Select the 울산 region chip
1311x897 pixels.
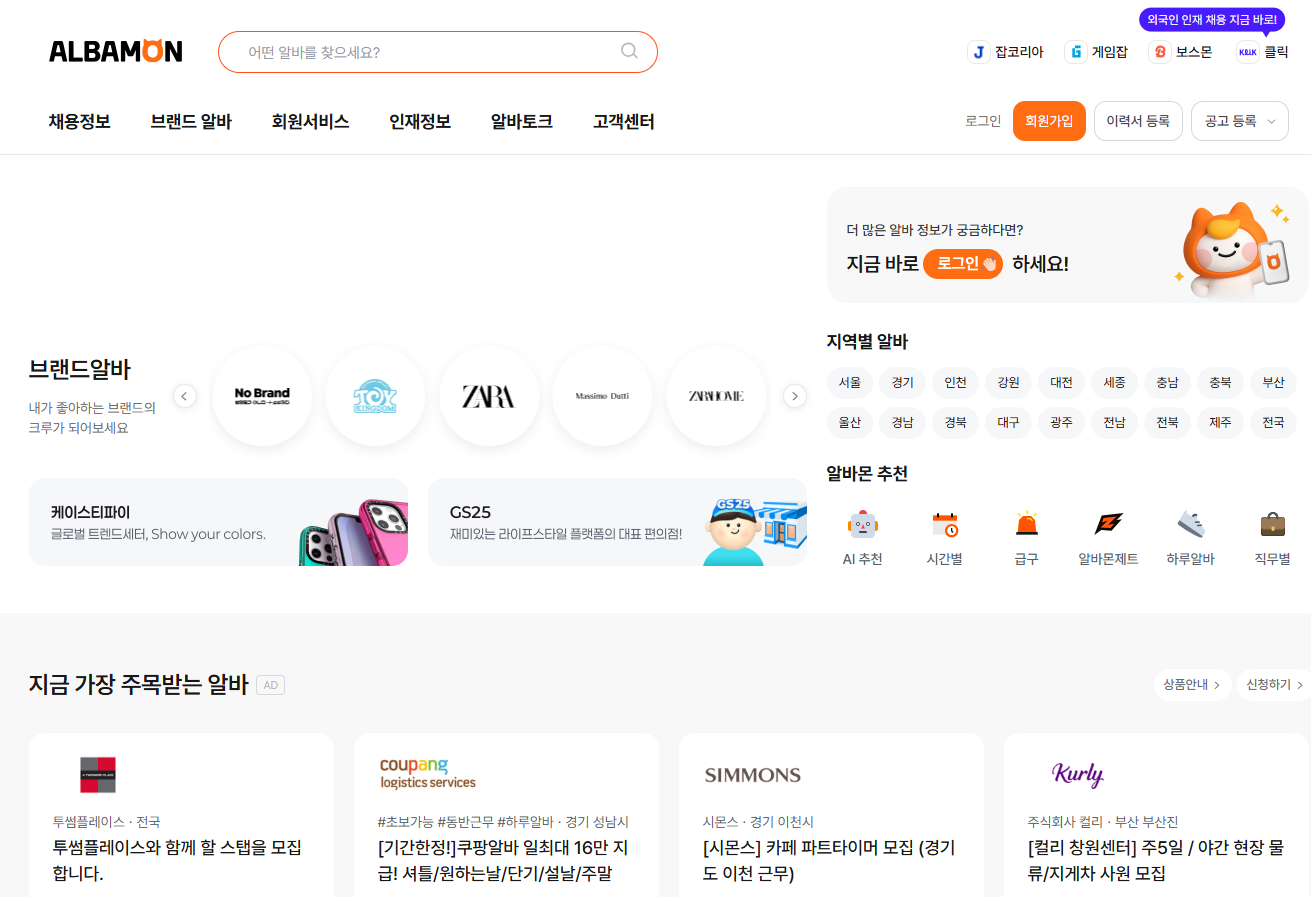click(x=850, y=423)
